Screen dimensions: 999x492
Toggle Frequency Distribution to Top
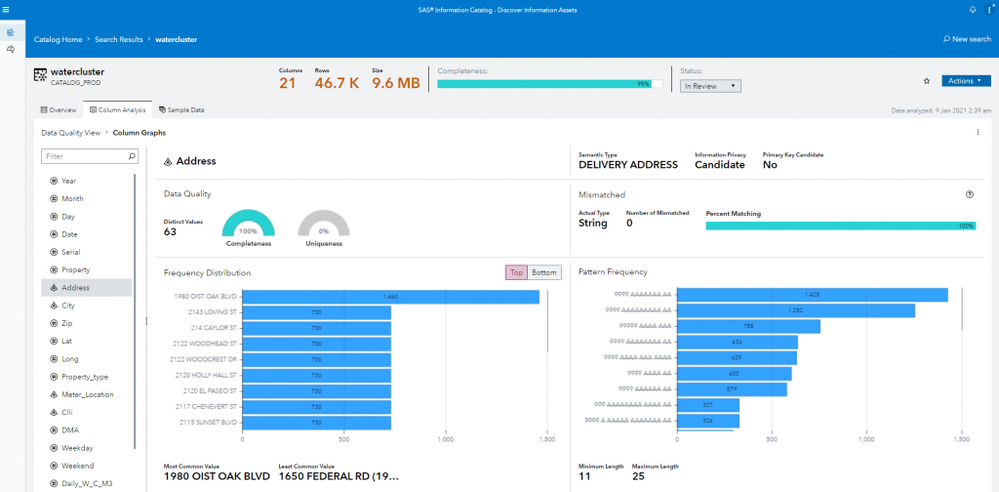pyautogui.click(x=516, y=272)
